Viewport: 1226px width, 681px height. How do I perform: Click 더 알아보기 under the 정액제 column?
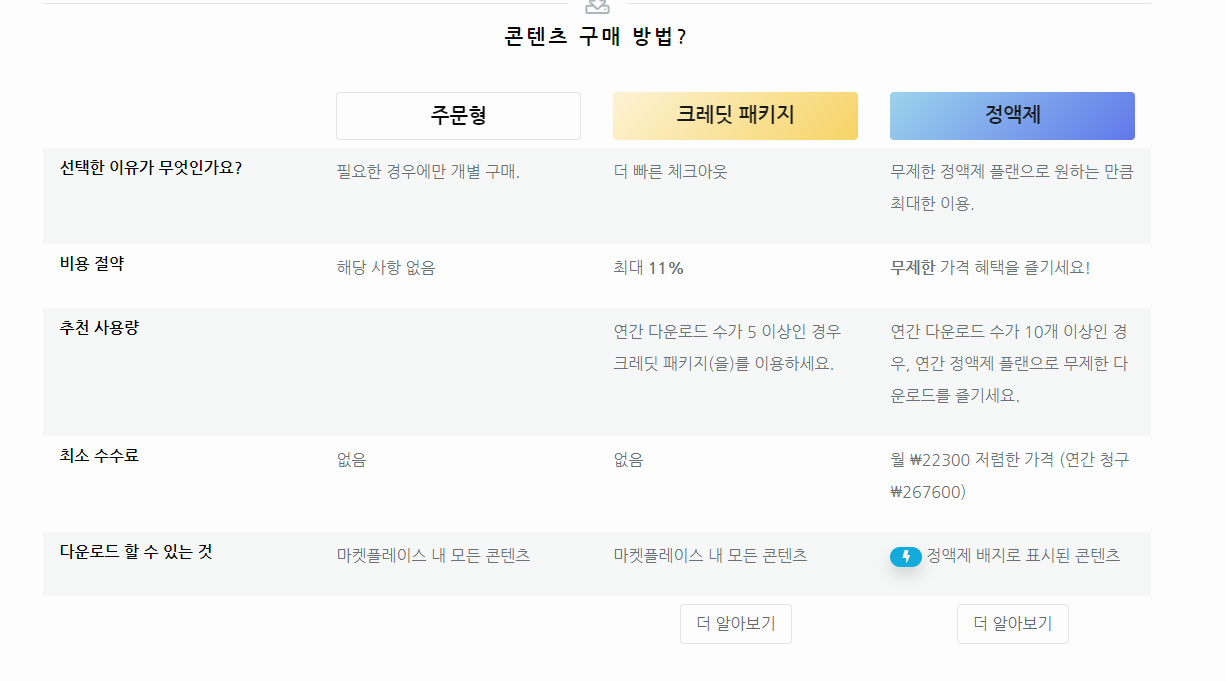point(1012,624)
